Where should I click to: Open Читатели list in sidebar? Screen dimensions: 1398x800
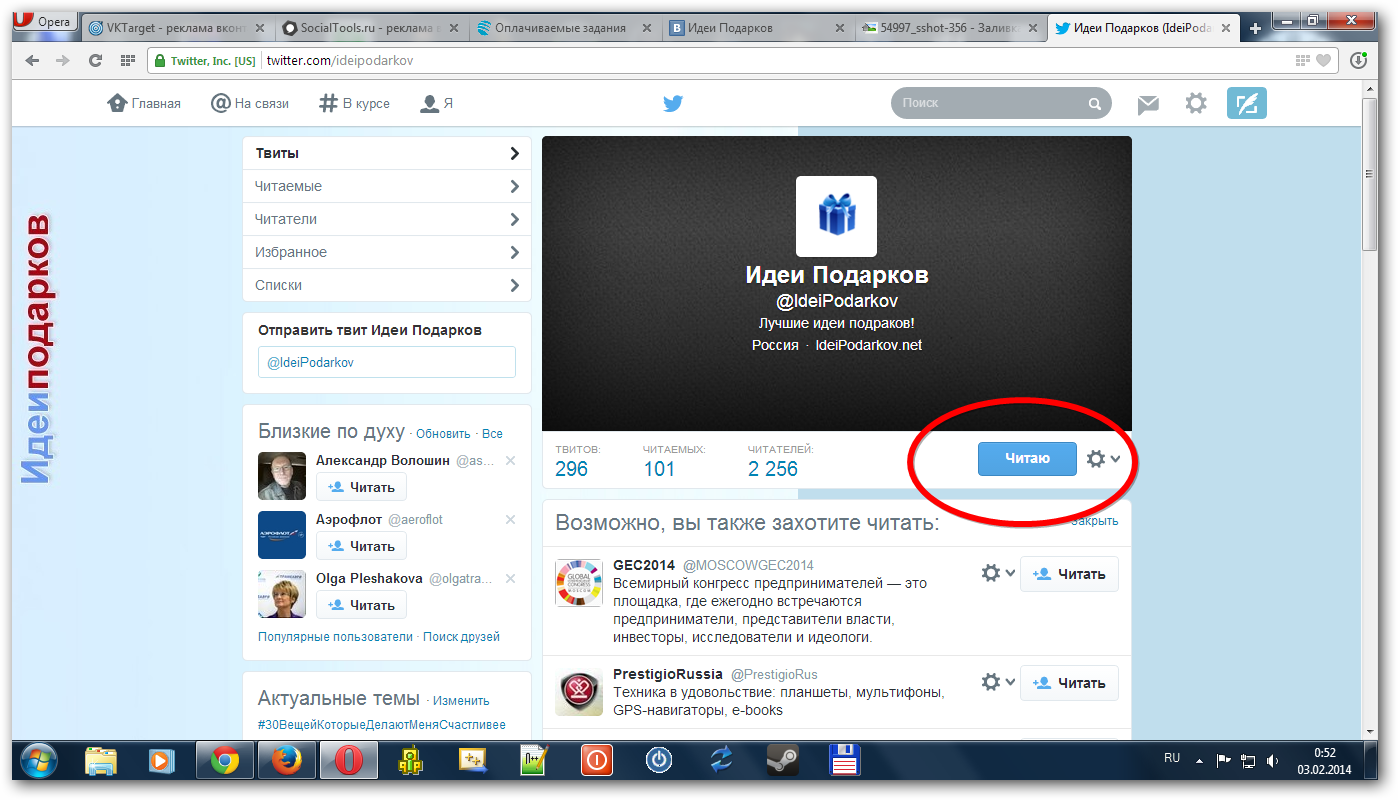point(387,219)
